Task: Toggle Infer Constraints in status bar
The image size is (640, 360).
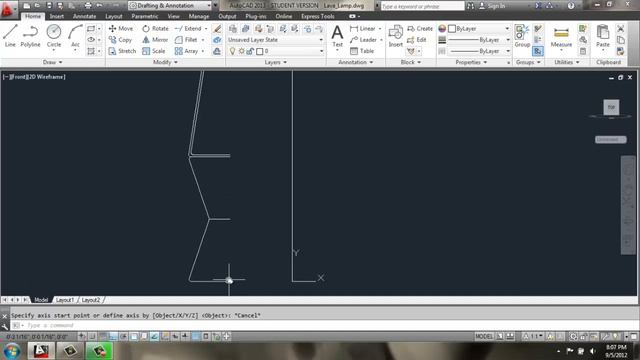Action: coord(82,336)
